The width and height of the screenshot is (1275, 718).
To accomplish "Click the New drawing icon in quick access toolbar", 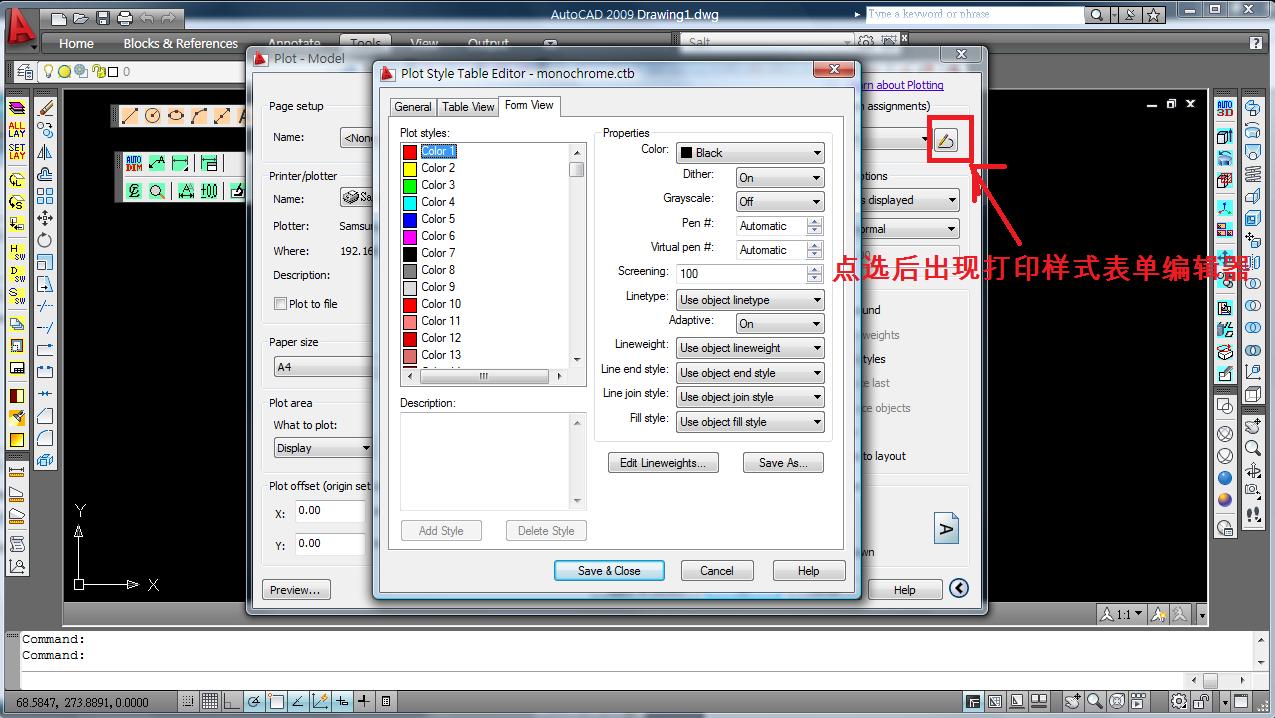I will tap(59, 18).
